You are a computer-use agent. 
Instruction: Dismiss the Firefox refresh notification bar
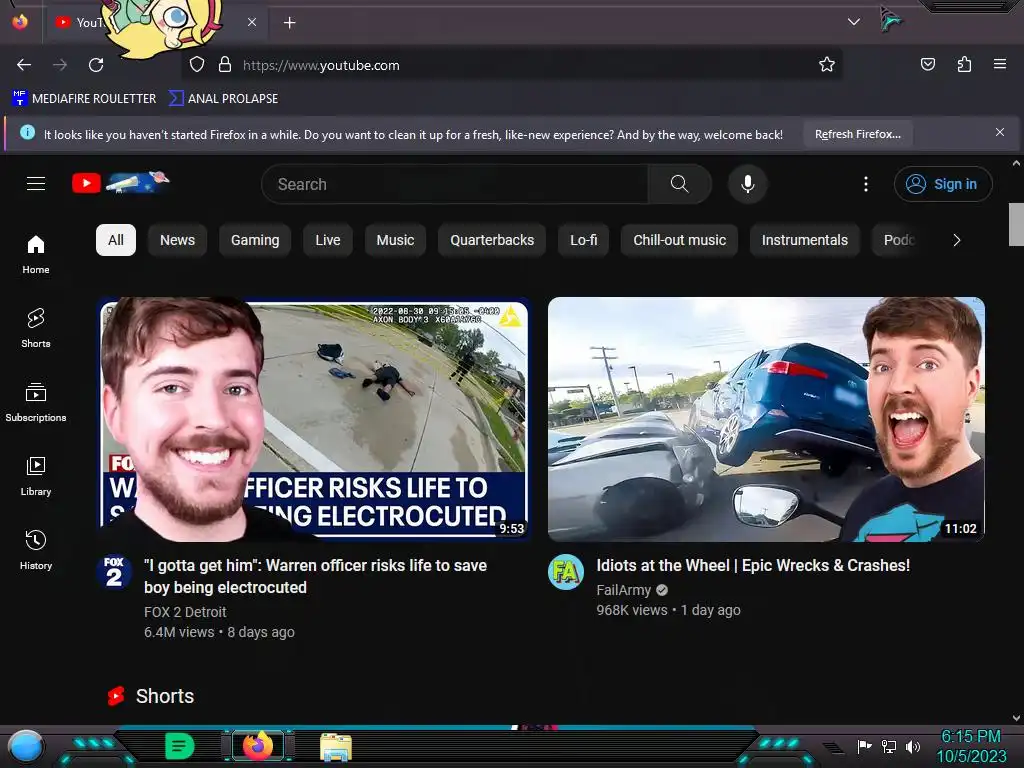pyautogui.click(x=1000, y=133)
